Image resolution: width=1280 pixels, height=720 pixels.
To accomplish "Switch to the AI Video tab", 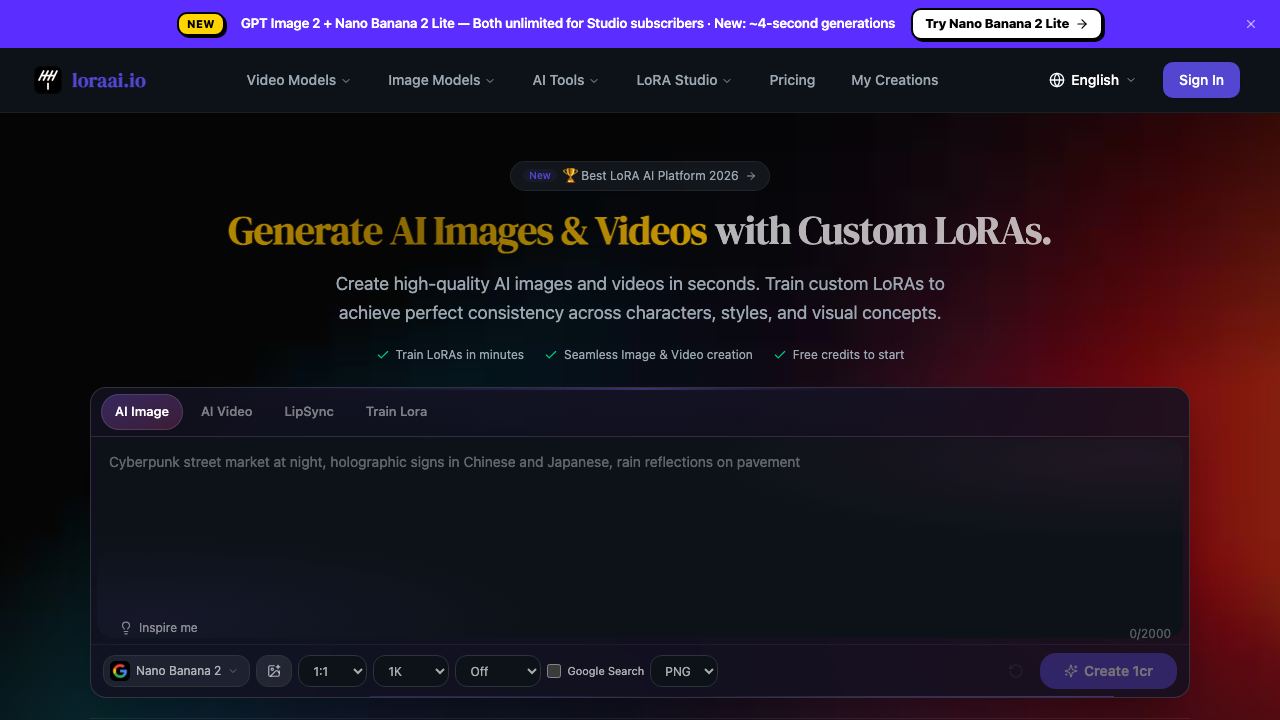I will (227, 412).
